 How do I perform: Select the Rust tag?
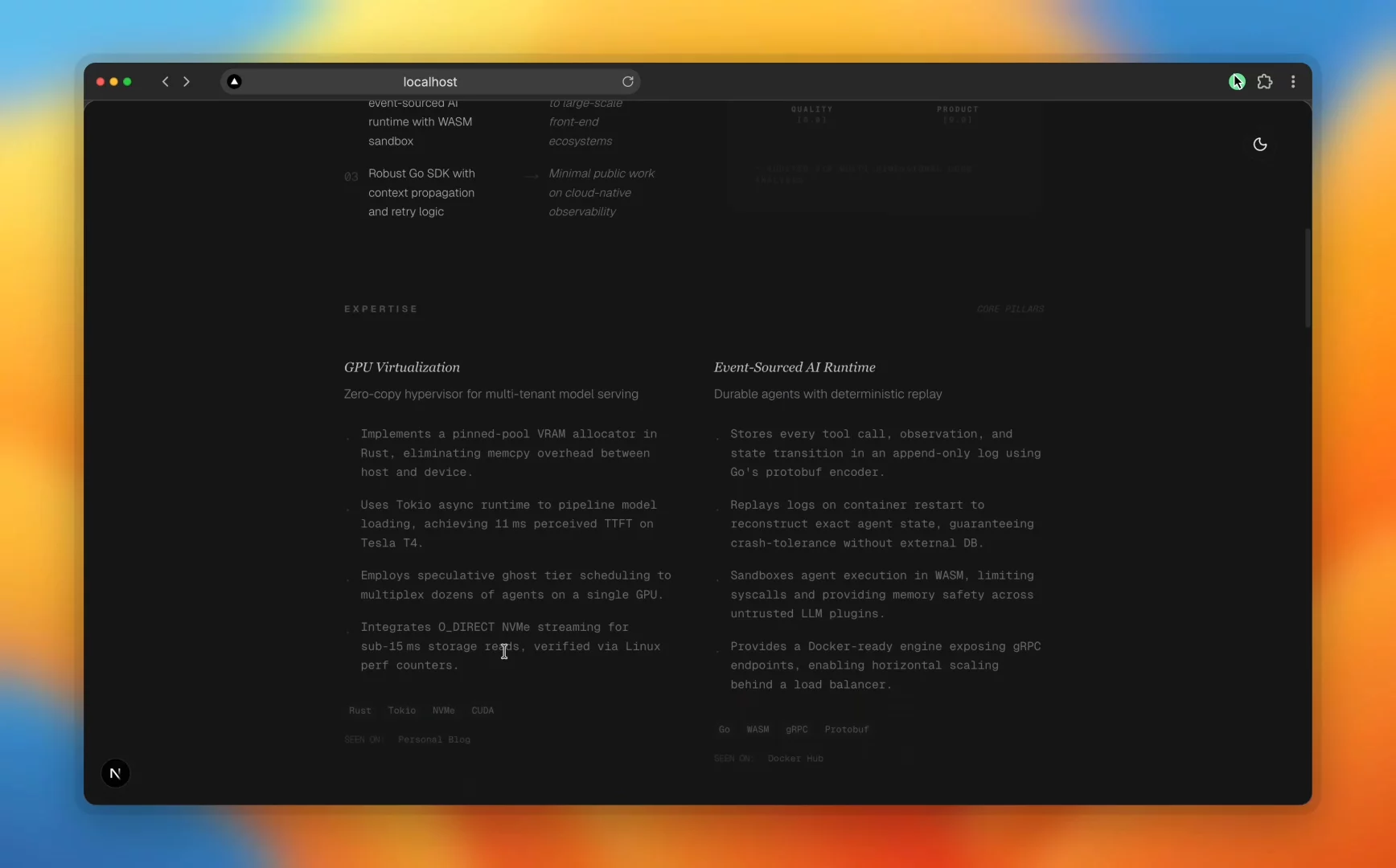pos(360,710)
